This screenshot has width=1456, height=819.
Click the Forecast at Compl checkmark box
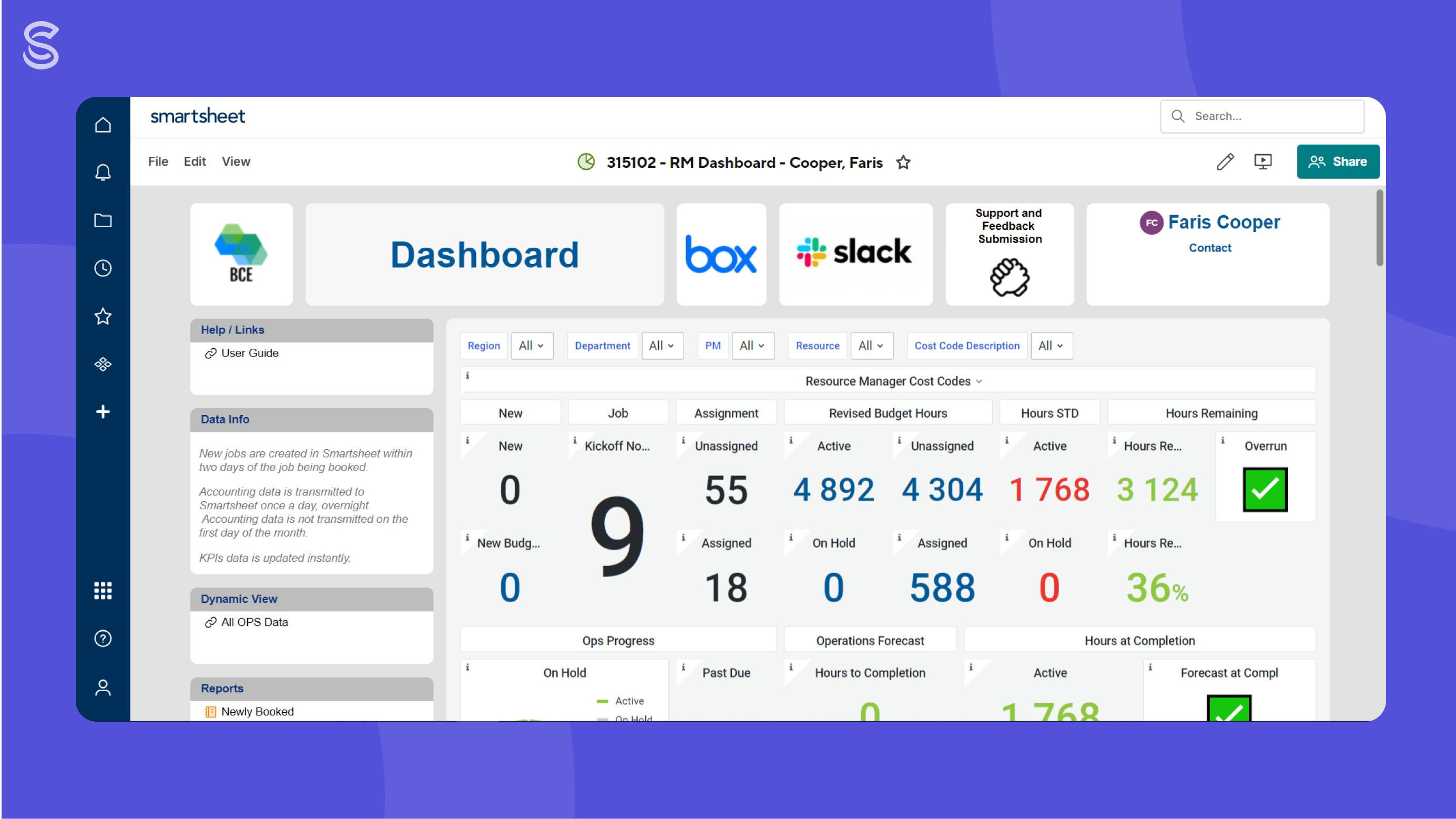click(1228, 708)
